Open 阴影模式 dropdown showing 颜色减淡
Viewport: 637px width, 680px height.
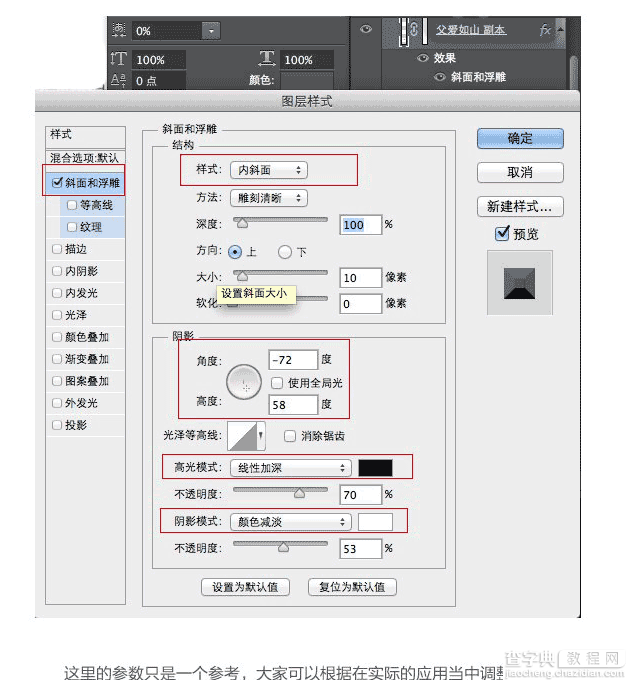tap(291, 522)
